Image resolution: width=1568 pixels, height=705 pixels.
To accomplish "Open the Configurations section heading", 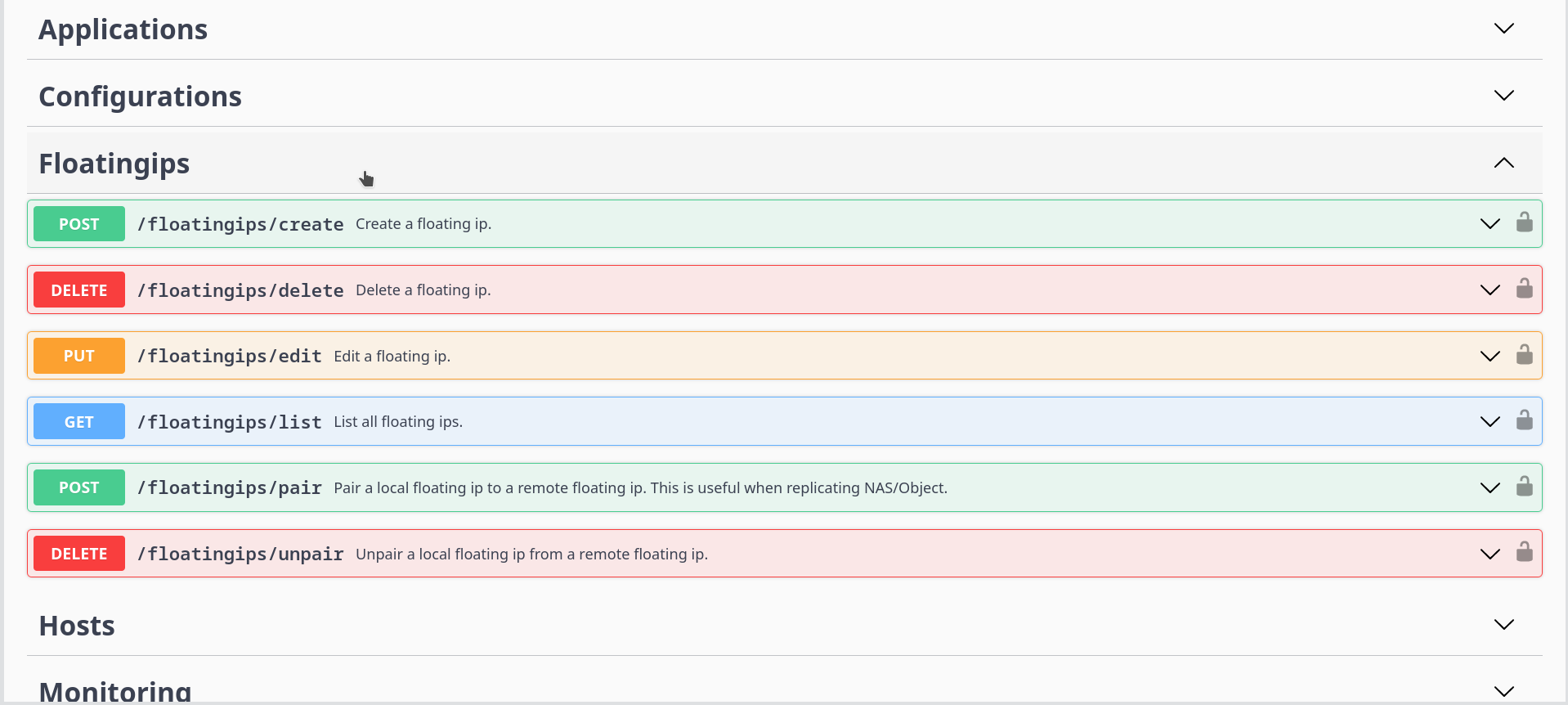I will (x=141, y=97).
